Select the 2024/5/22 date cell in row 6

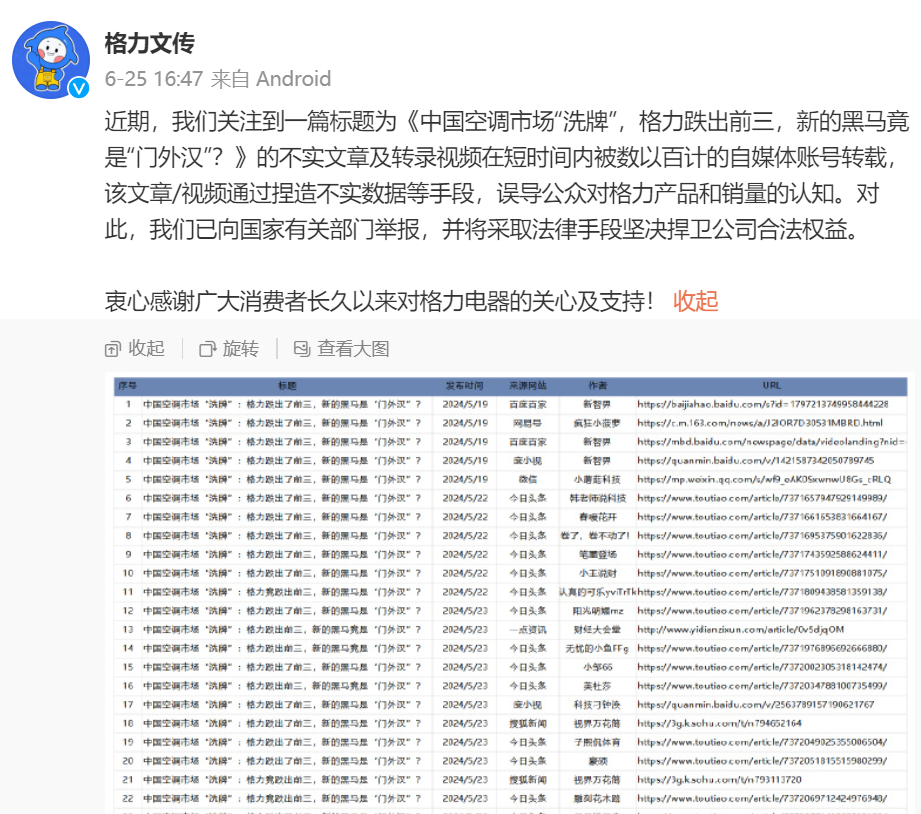pos(465,498)
